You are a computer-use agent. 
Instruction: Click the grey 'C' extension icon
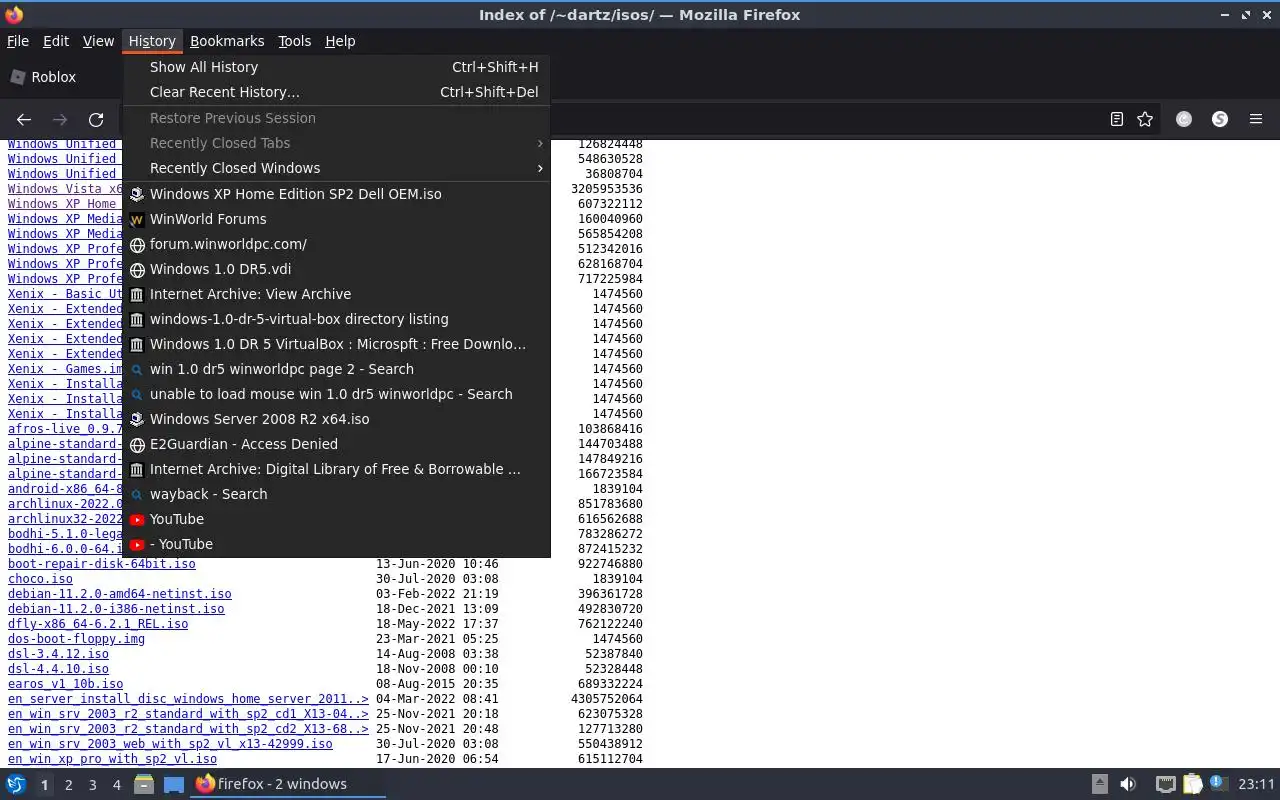pos(1184,119)
